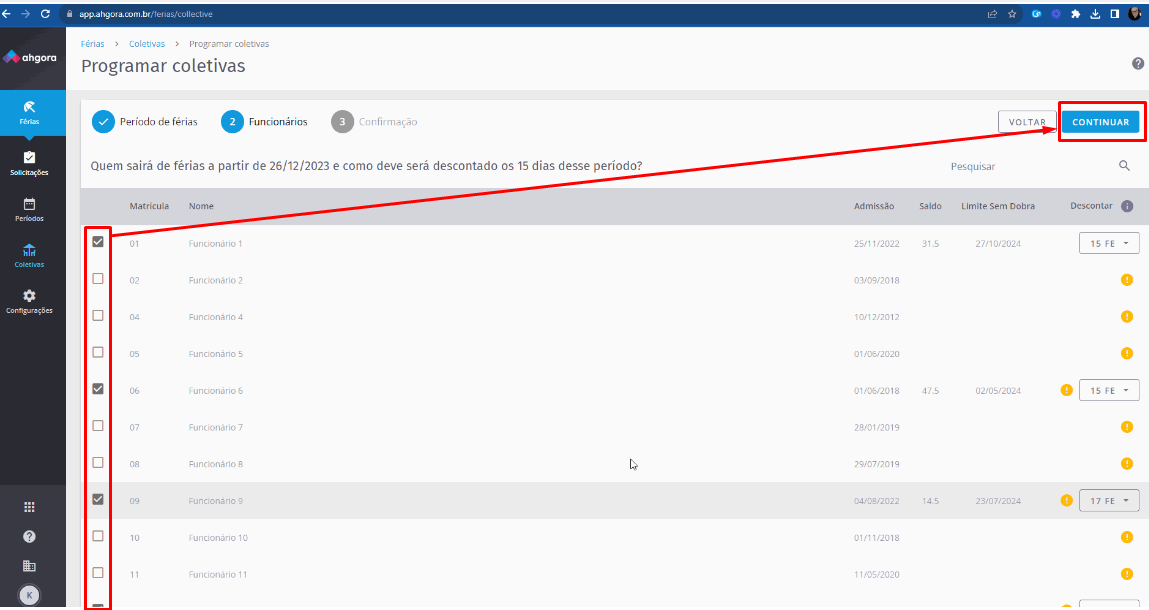Select the limit date 23/07/2024
Viewport: 1149px width, 610px height.
pos(998,501)
